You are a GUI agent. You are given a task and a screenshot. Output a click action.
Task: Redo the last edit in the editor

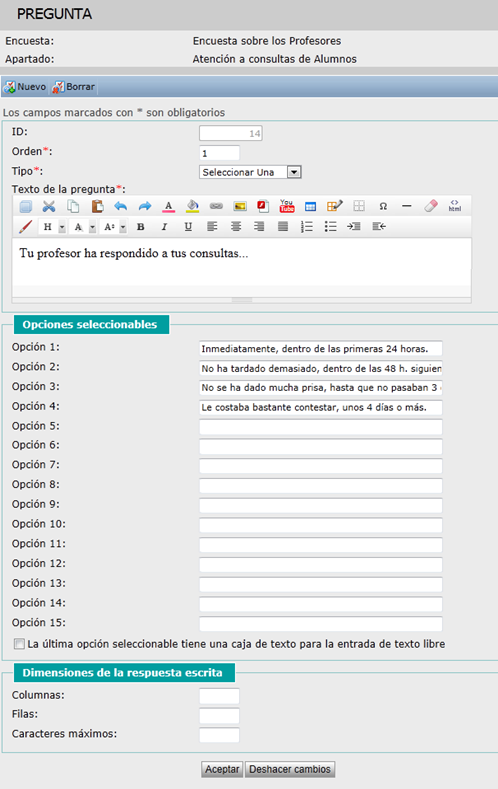click(x=145, y=206)
